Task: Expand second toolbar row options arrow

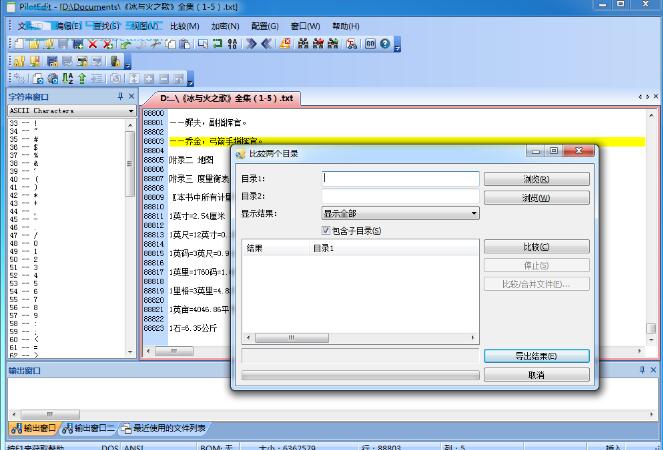Action: pyautogui.click(x=128, y=62)
